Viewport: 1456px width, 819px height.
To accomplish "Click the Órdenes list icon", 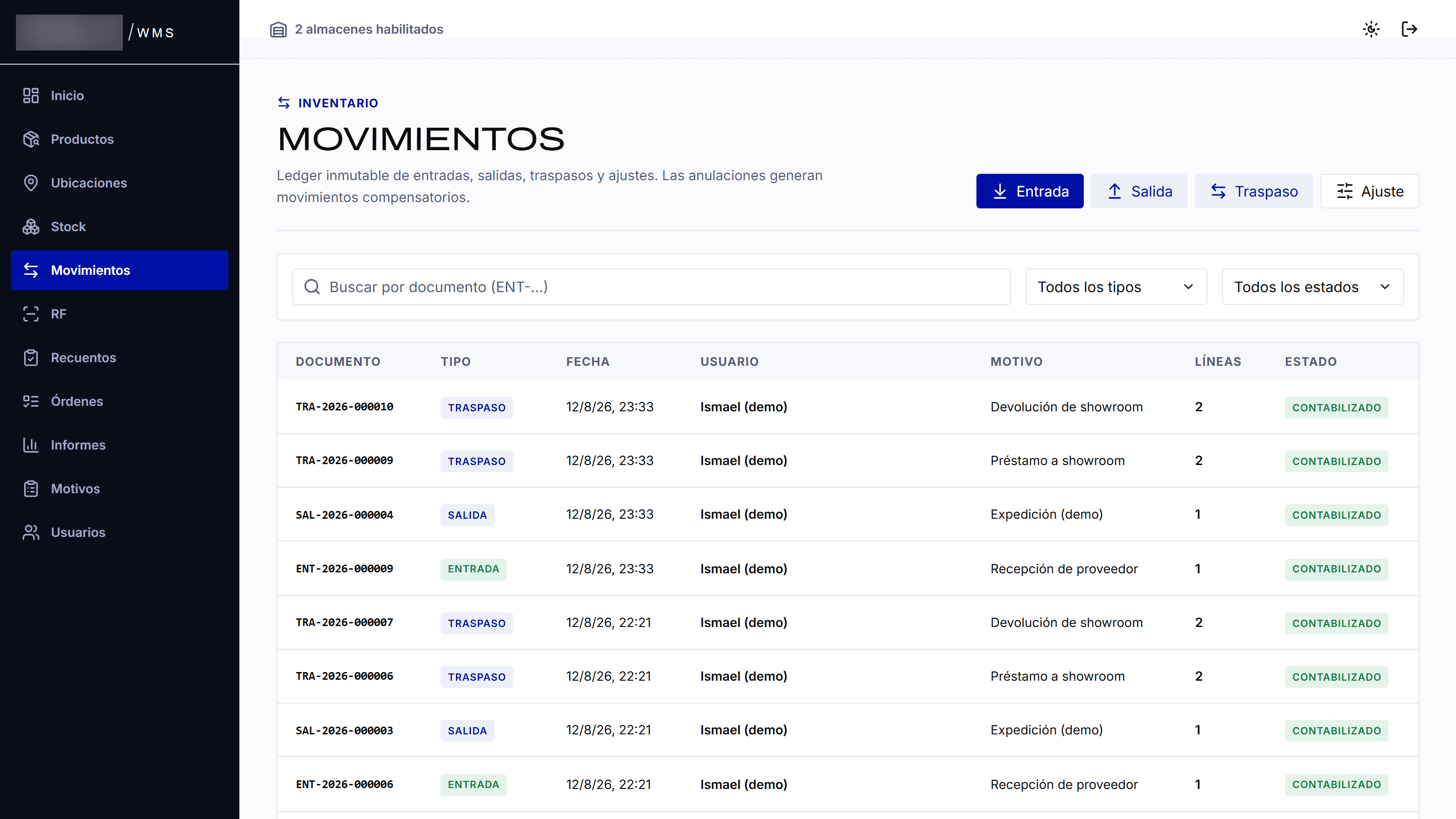I will (30, 401).
